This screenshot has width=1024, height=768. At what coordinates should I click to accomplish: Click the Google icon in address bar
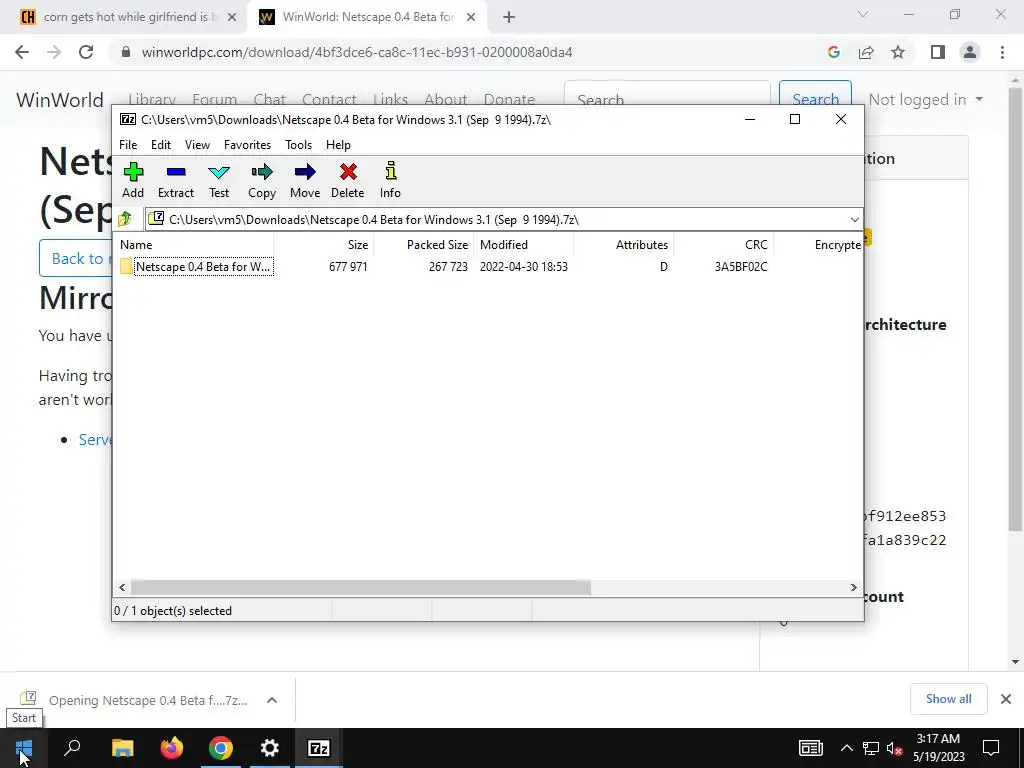click(x=834, y=52)
